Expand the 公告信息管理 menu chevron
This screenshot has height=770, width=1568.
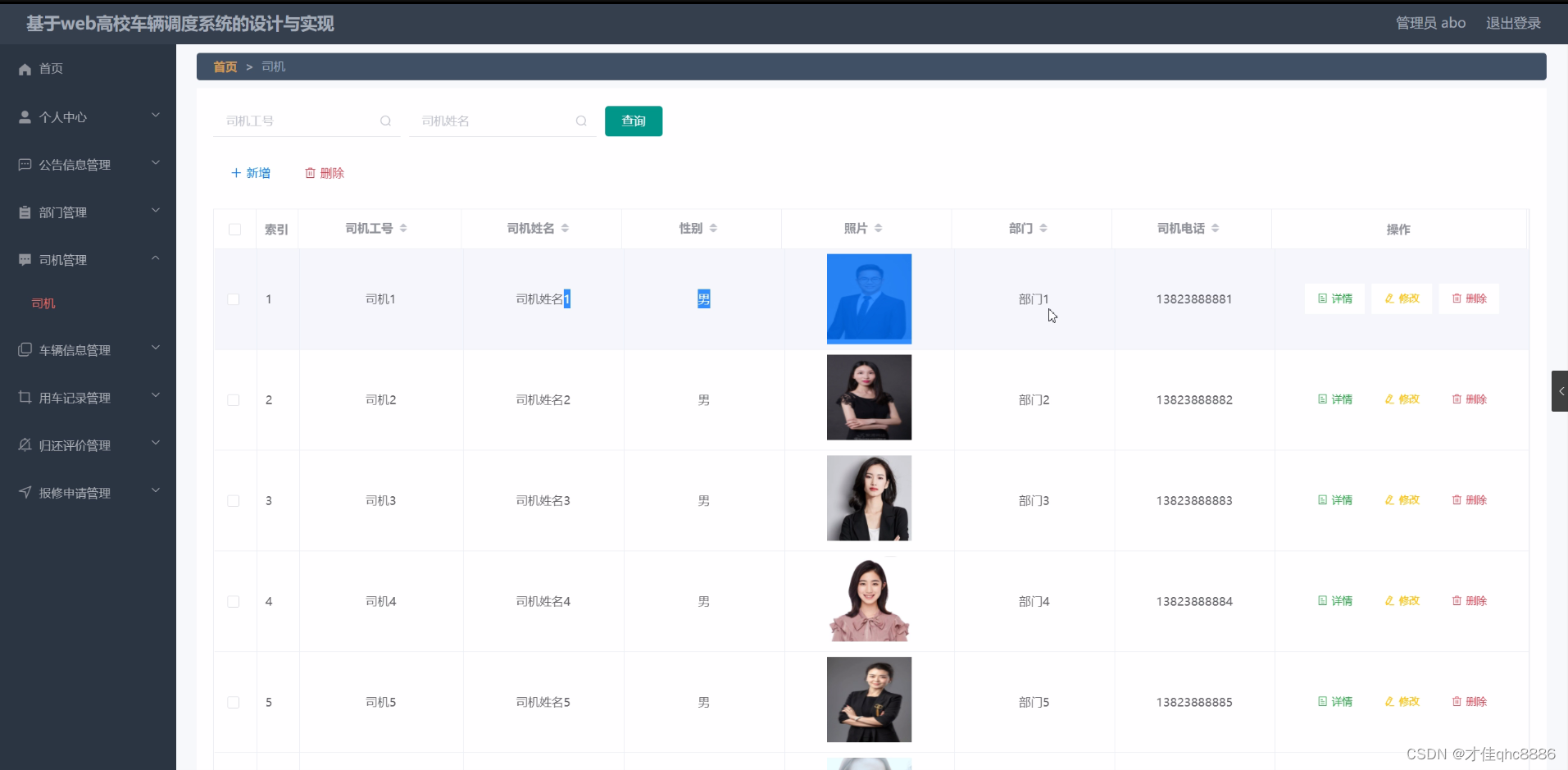click(x=156, y=163)
